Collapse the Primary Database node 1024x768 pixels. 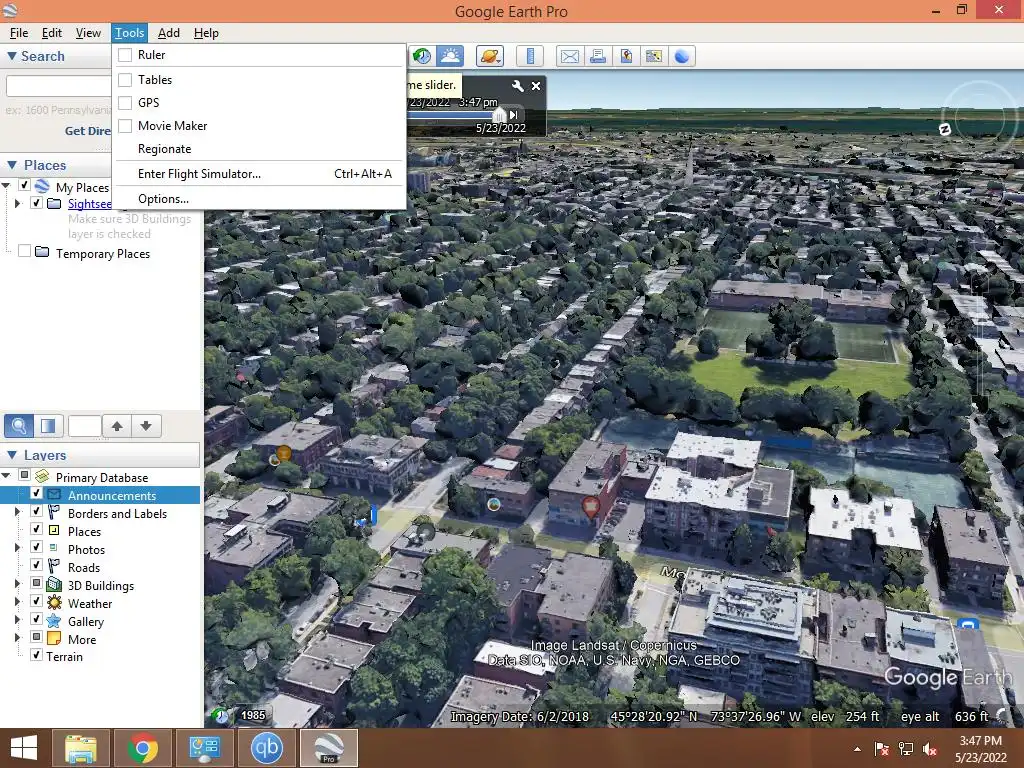6,475
